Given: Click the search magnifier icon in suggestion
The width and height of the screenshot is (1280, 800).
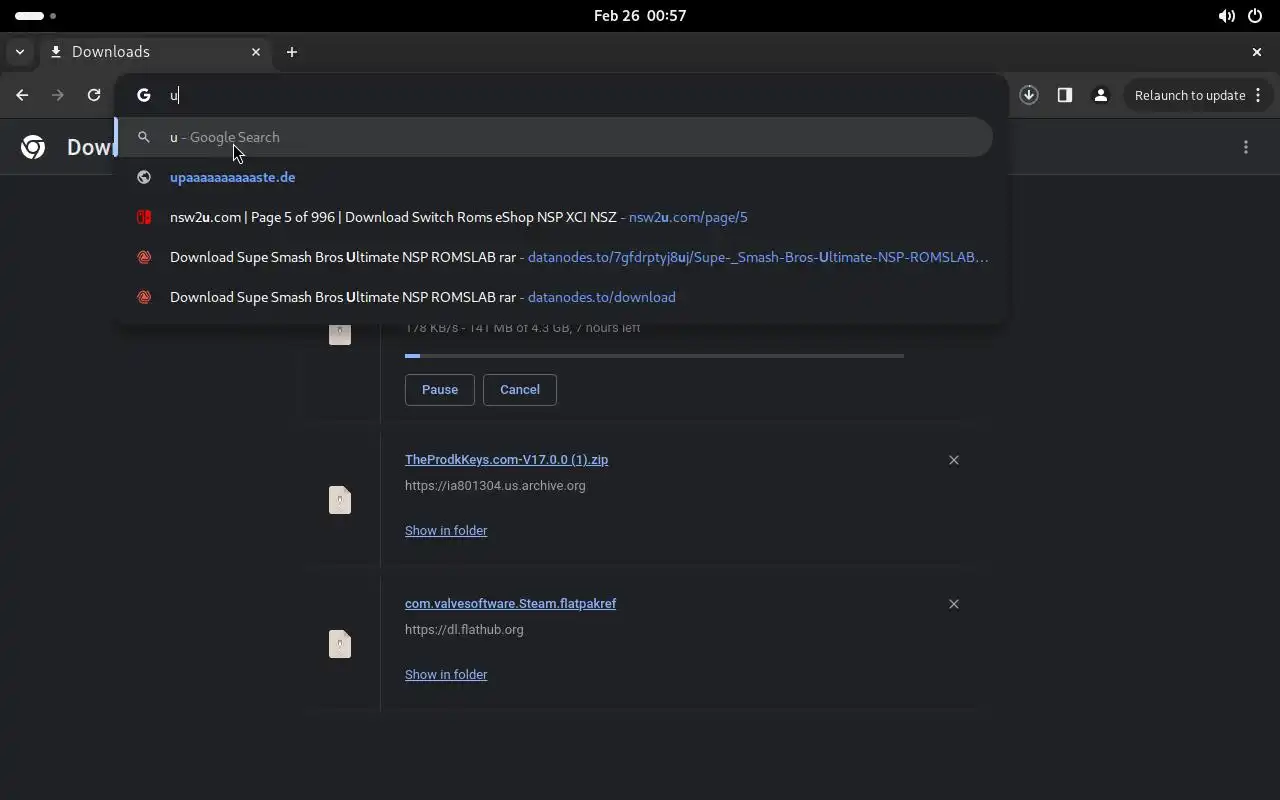Looking at the screenshot, I should pyautogui.click(x=144, y=137).
